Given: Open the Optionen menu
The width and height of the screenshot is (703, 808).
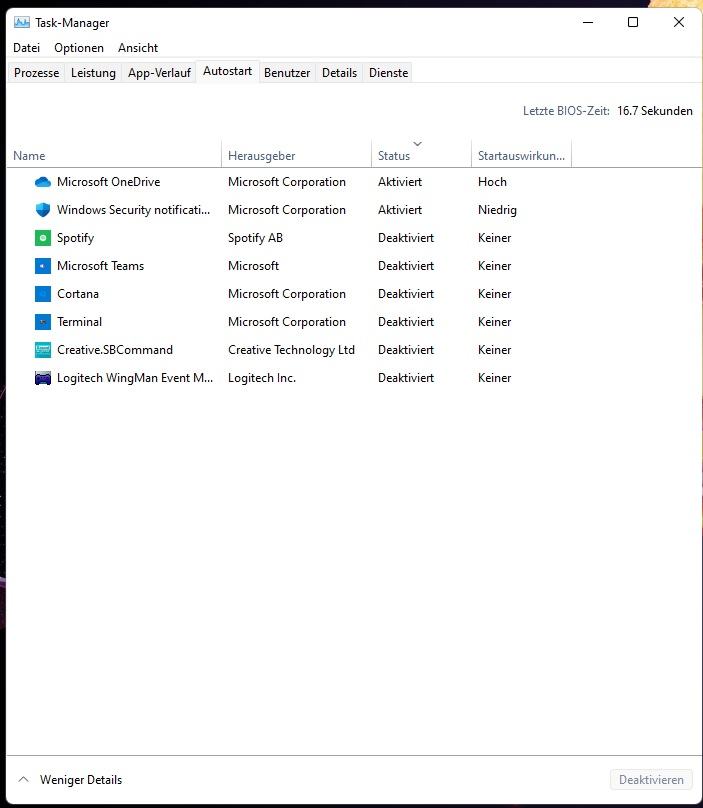Looking at the screenshot, I should point(79,48).
